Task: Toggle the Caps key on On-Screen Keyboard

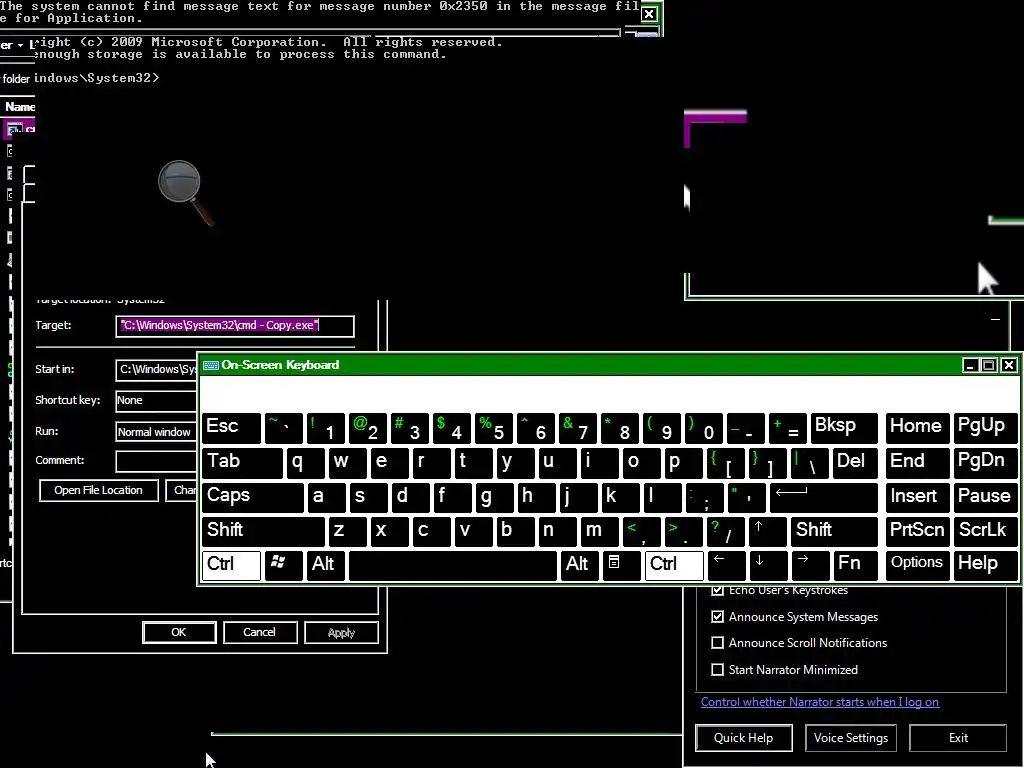Action: (253, 497)
